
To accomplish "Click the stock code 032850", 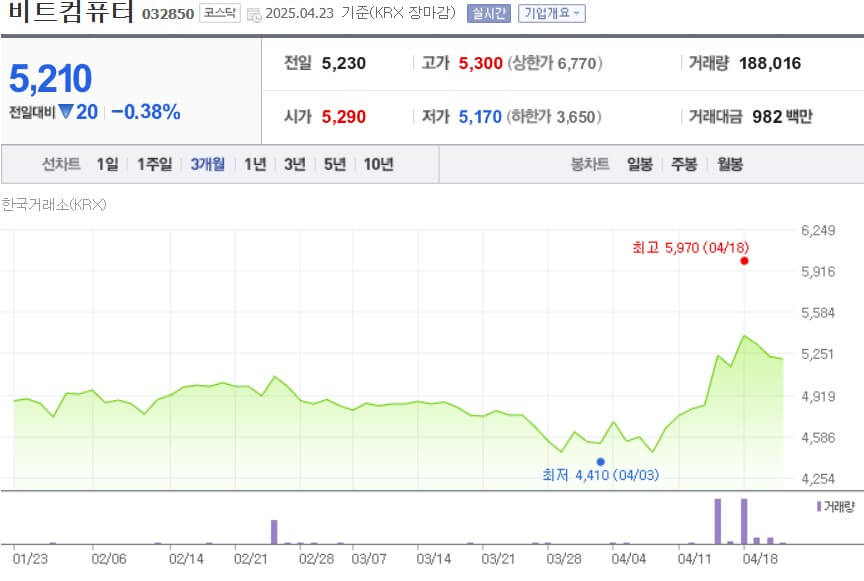I will coord(168,14).
